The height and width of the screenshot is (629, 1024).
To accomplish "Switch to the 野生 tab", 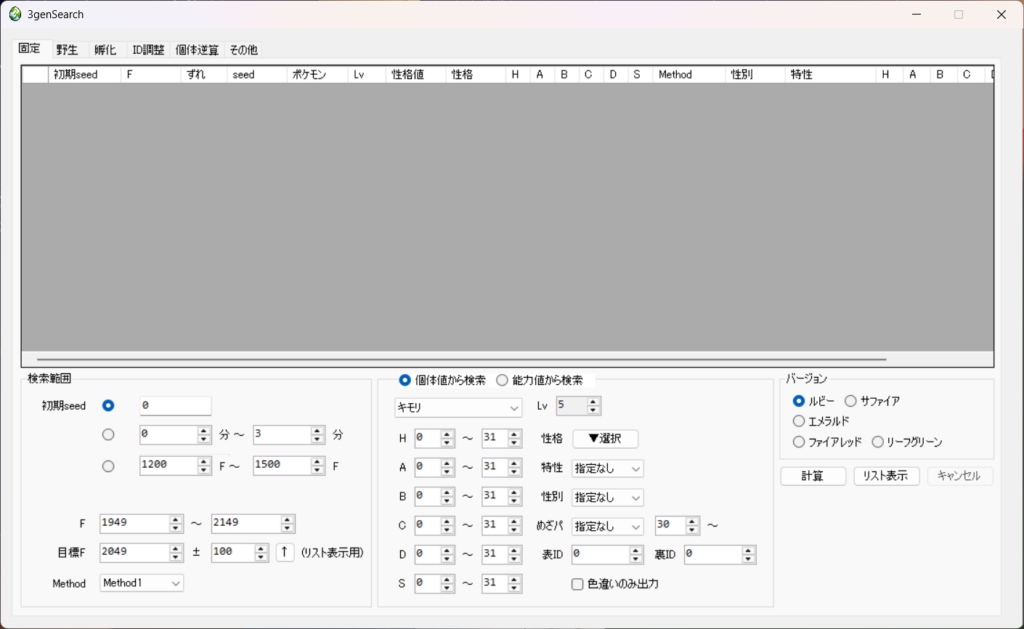I will tap(66, 48).
